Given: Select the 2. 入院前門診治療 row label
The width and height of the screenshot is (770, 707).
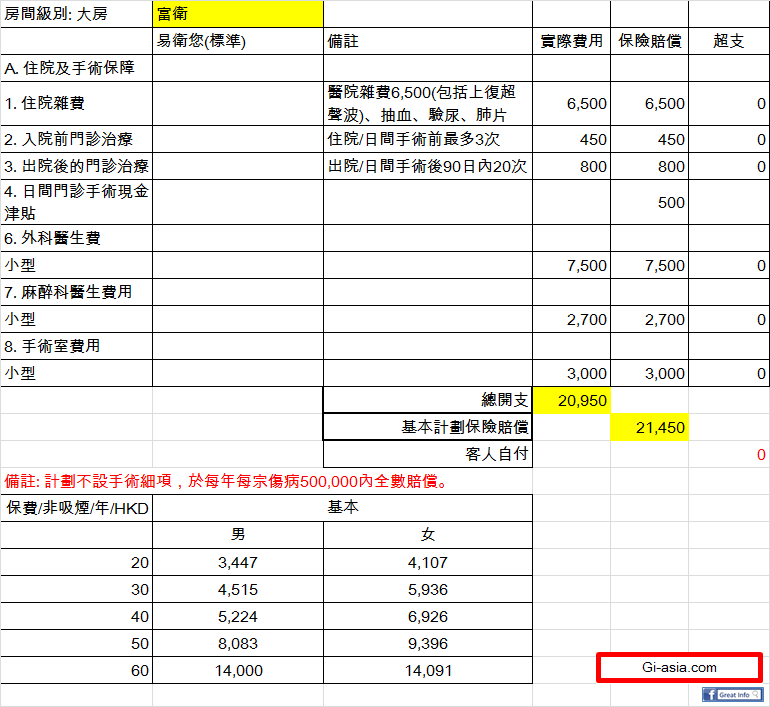Looking at the screenshot, I should pyautogui.click(x=77, y=139).
